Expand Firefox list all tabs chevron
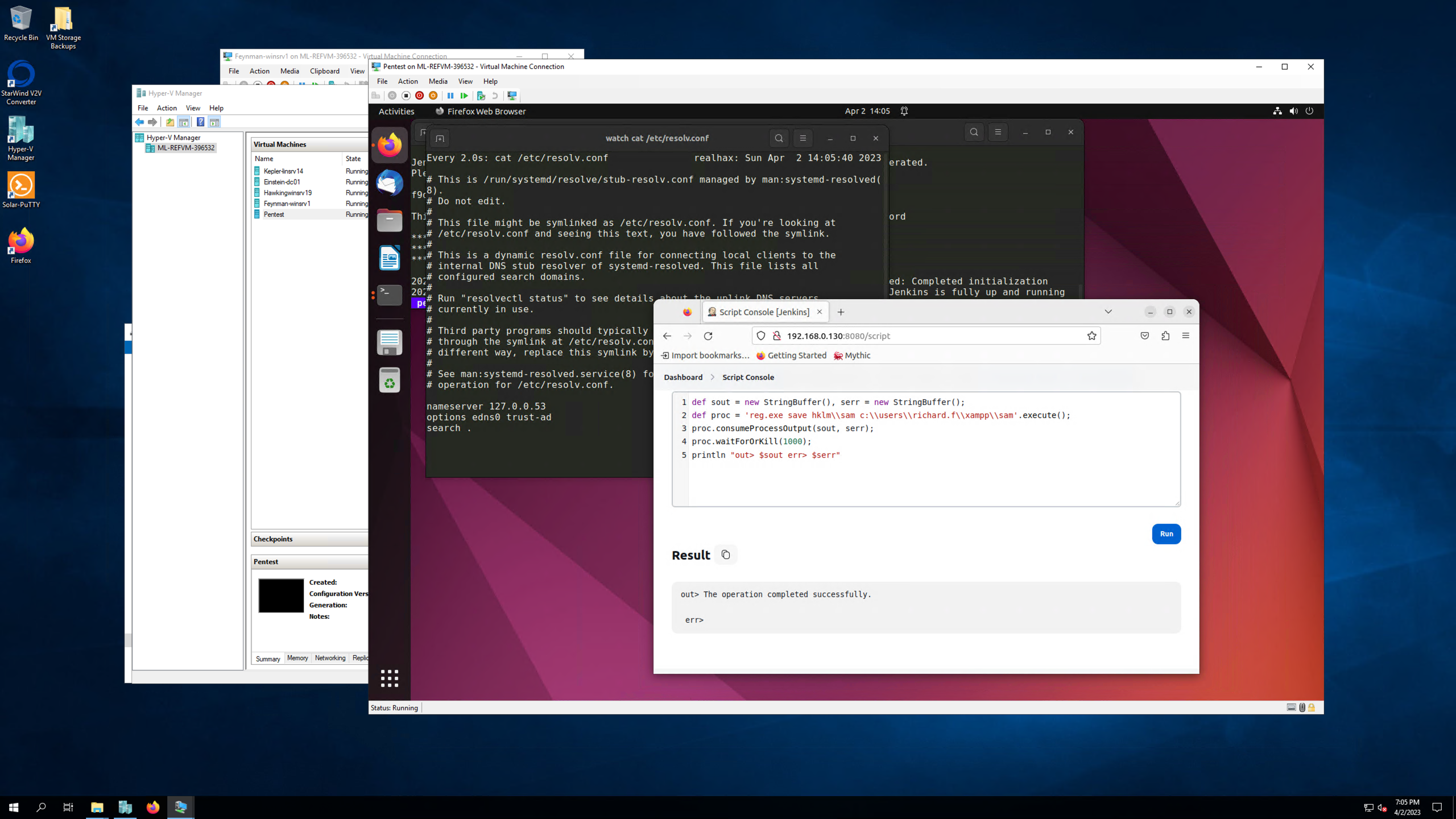 click(1108, 312)
